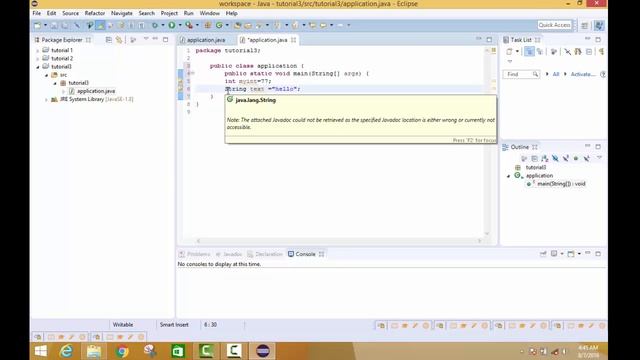Screen dimensions: 640x360
Task: Click the green Run button icon
Action: point(172,25)
